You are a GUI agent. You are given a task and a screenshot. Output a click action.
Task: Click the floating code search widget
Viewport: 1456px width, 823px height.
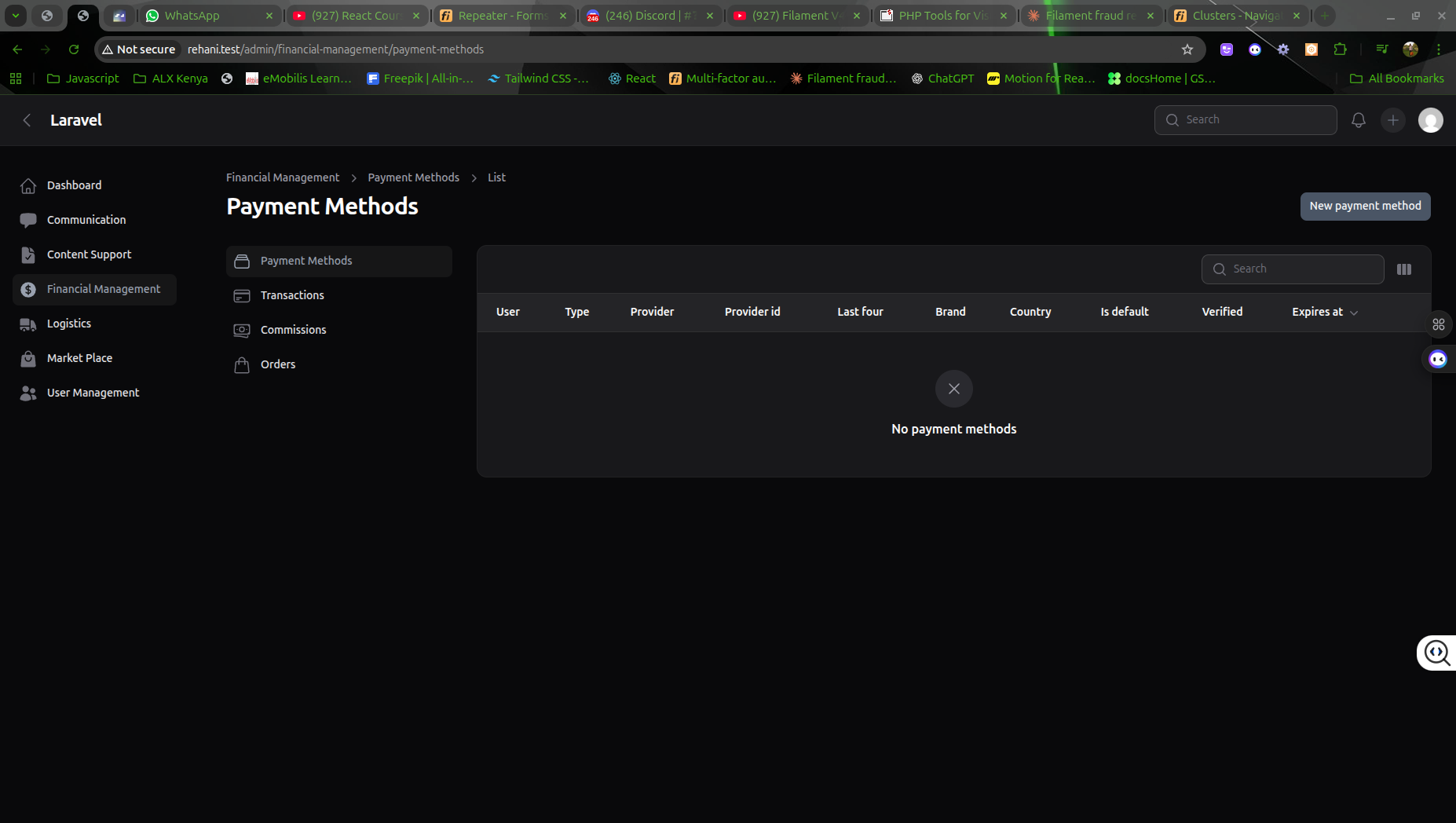click(1437, 653)
